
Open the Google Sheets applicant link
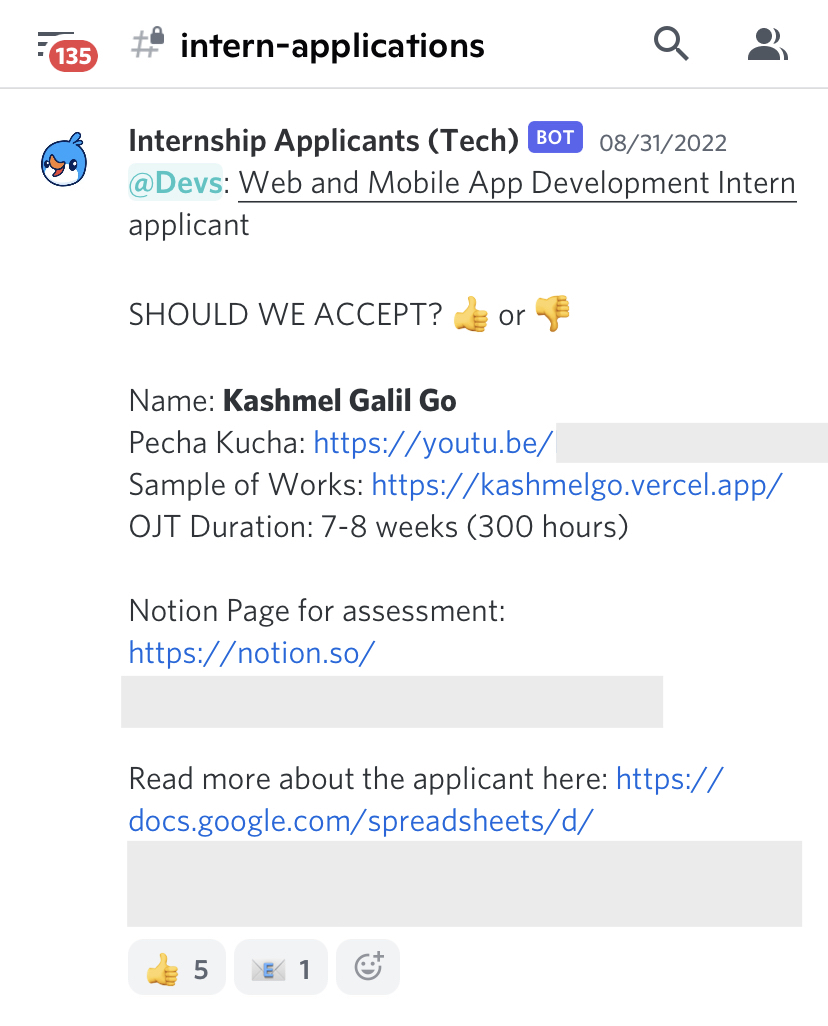tap(361, 820)
